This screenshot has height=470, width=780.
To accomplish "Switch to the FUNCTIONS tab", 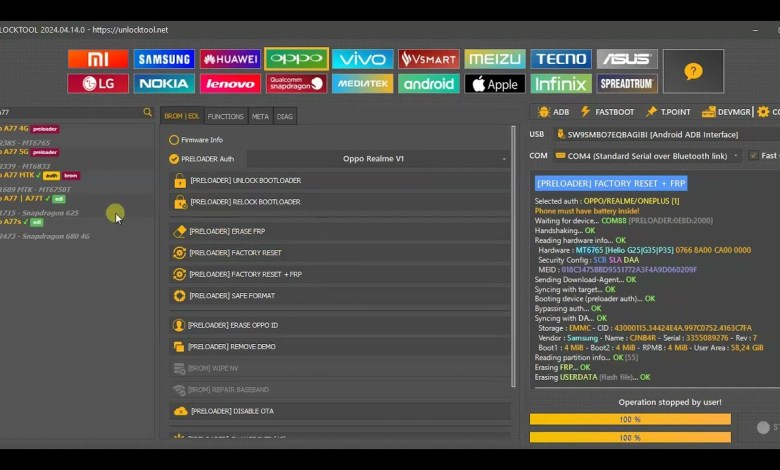I will pos(225,116).
